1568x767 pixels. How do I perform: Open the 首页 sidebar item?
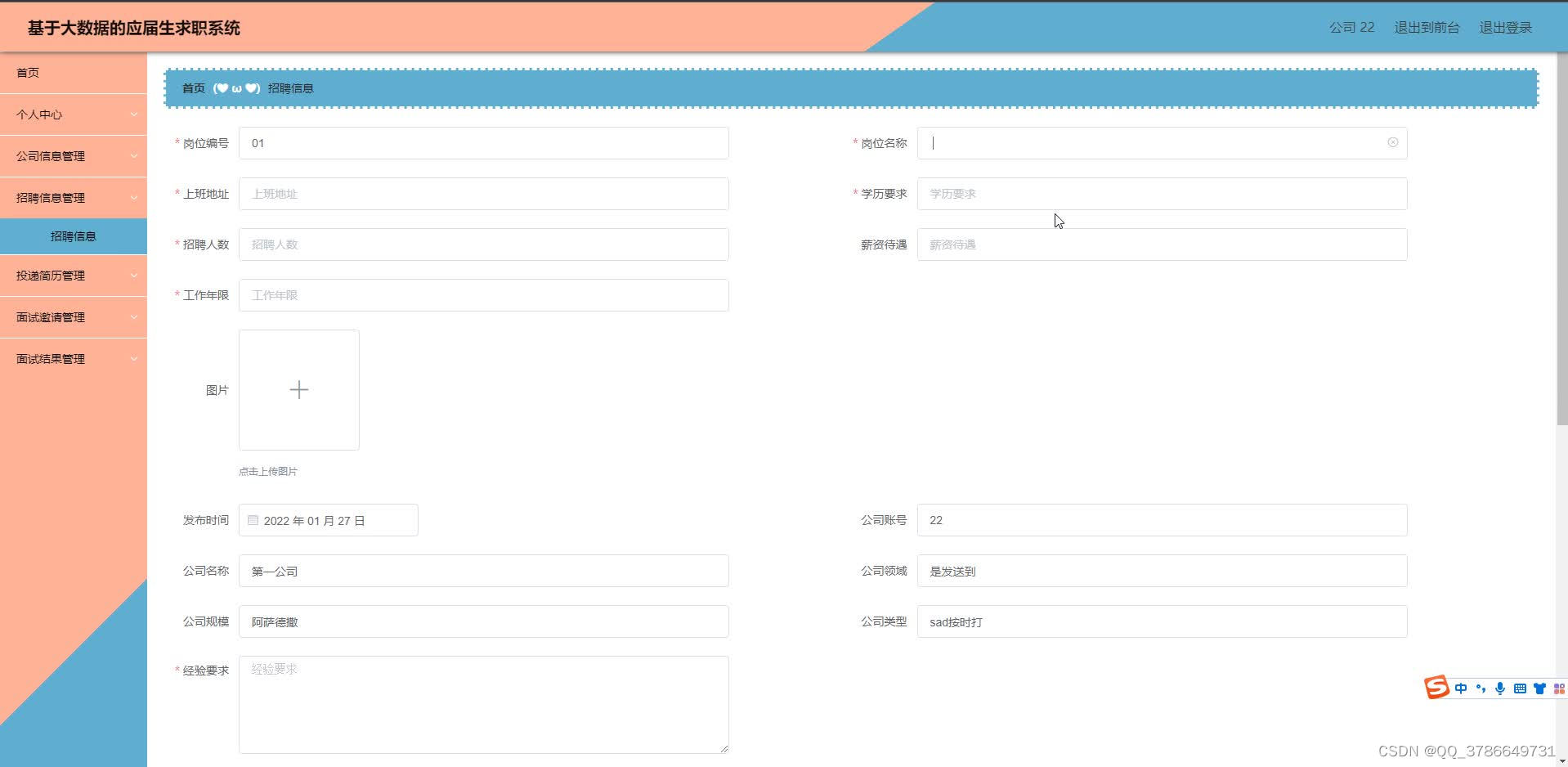[74, 73]
